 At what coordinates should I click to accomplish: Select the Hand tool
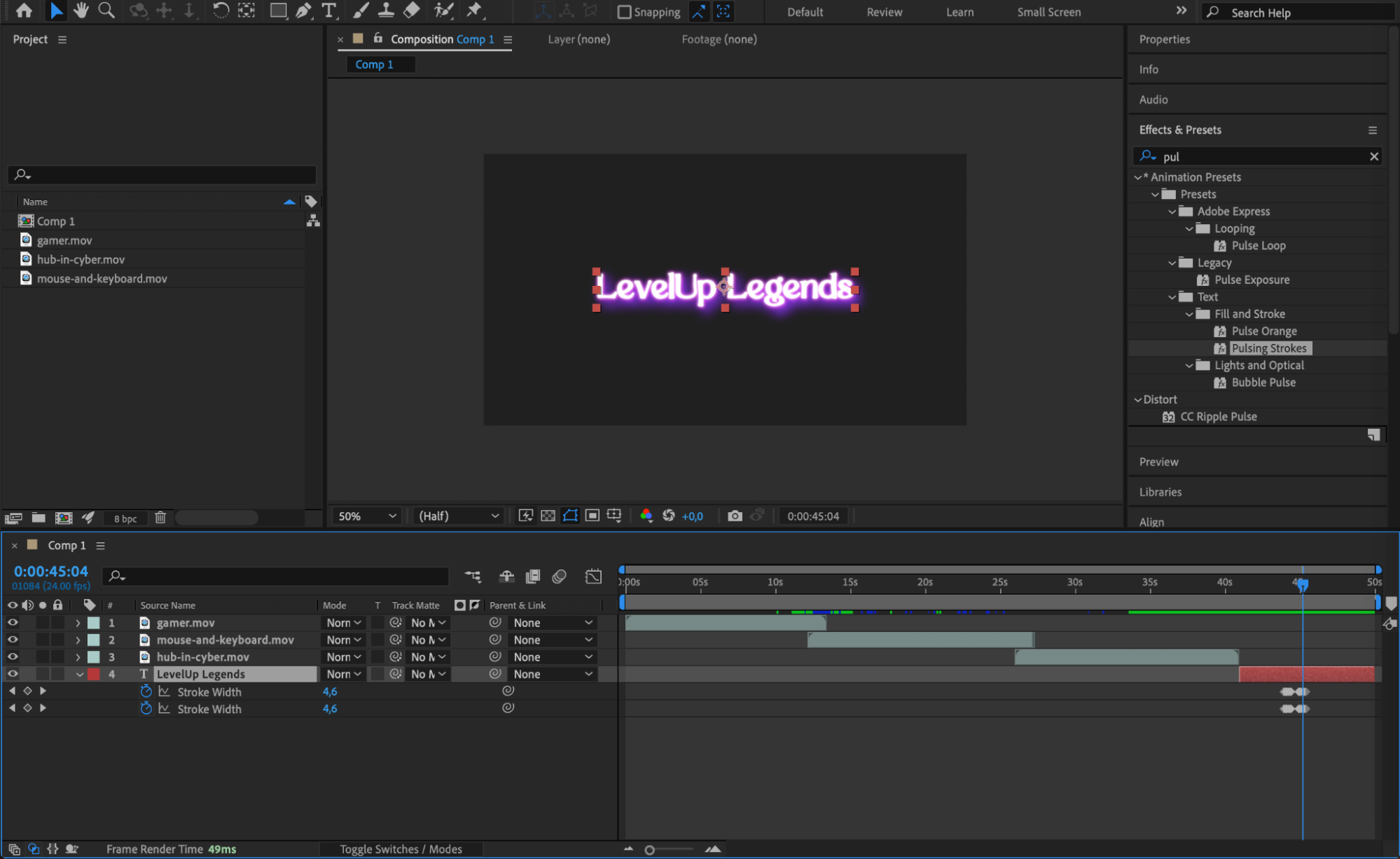[81, 11]
